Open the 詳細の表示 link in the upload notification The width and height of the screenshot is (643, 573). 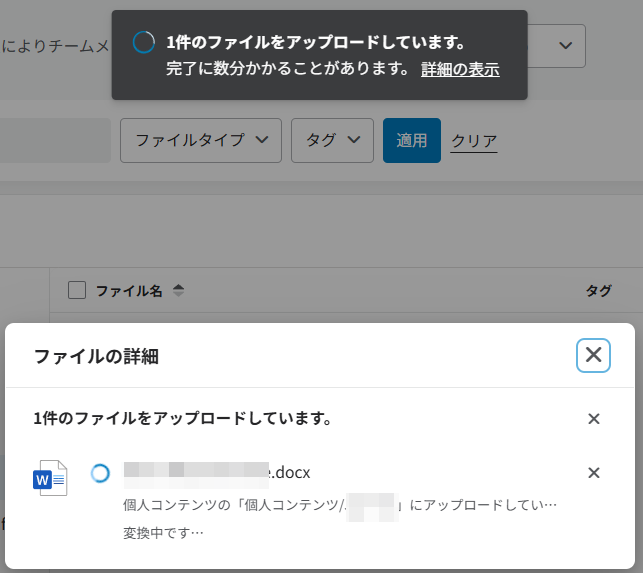pyautogui.click(x=460, y=69)
